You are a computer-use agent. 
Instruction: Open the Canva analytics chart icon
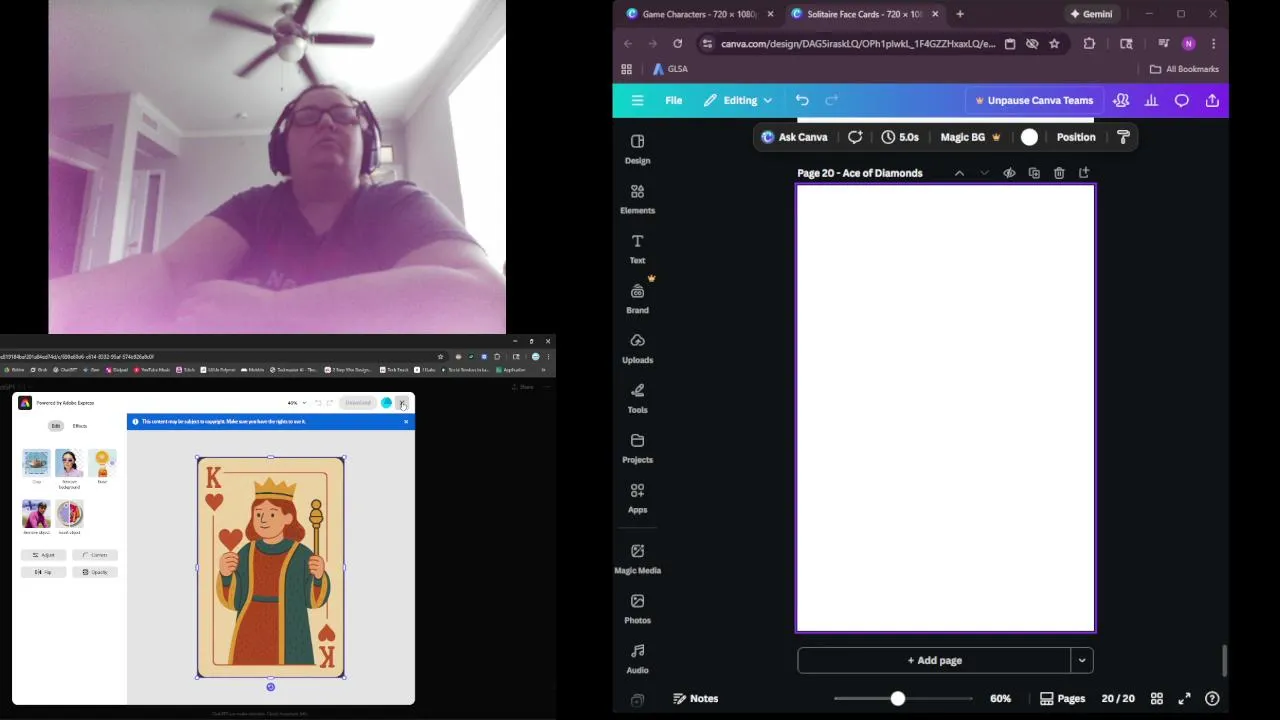pyautogui.click(x=1151, y=100)
